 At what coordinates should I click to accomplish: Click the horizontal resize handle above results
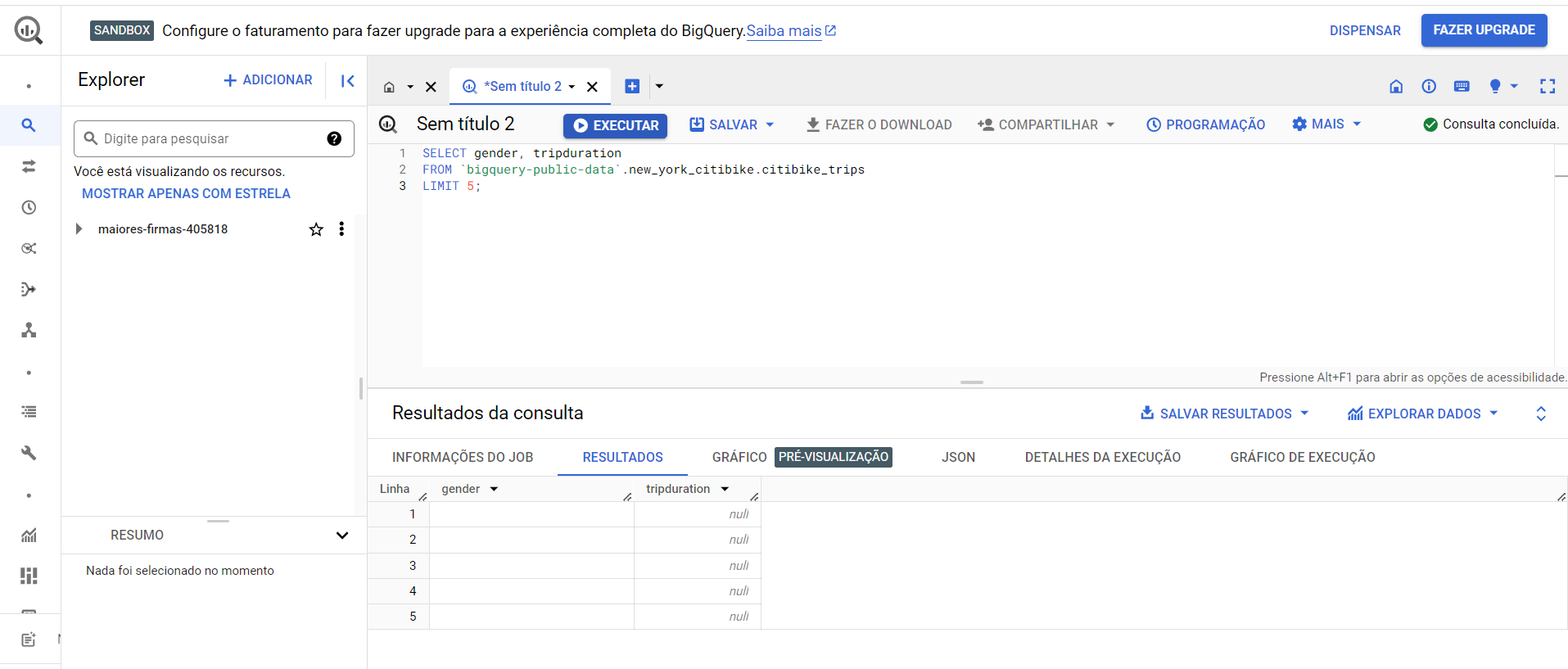click(x=972, y=382)
